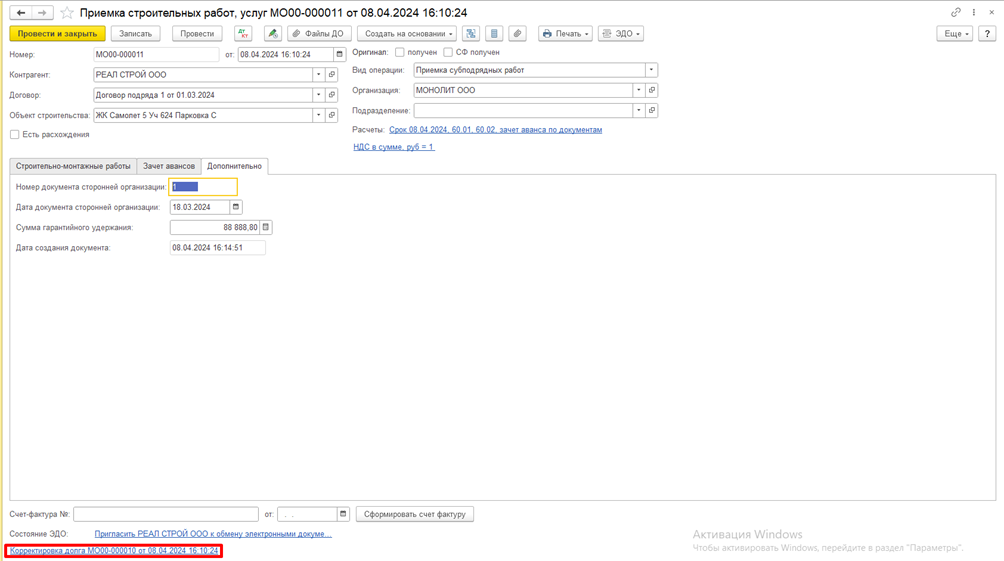Viewport: 1004px width, 561px height.
Task: Open the document structure icon in toolbar
Action: [x=471, y=34]
